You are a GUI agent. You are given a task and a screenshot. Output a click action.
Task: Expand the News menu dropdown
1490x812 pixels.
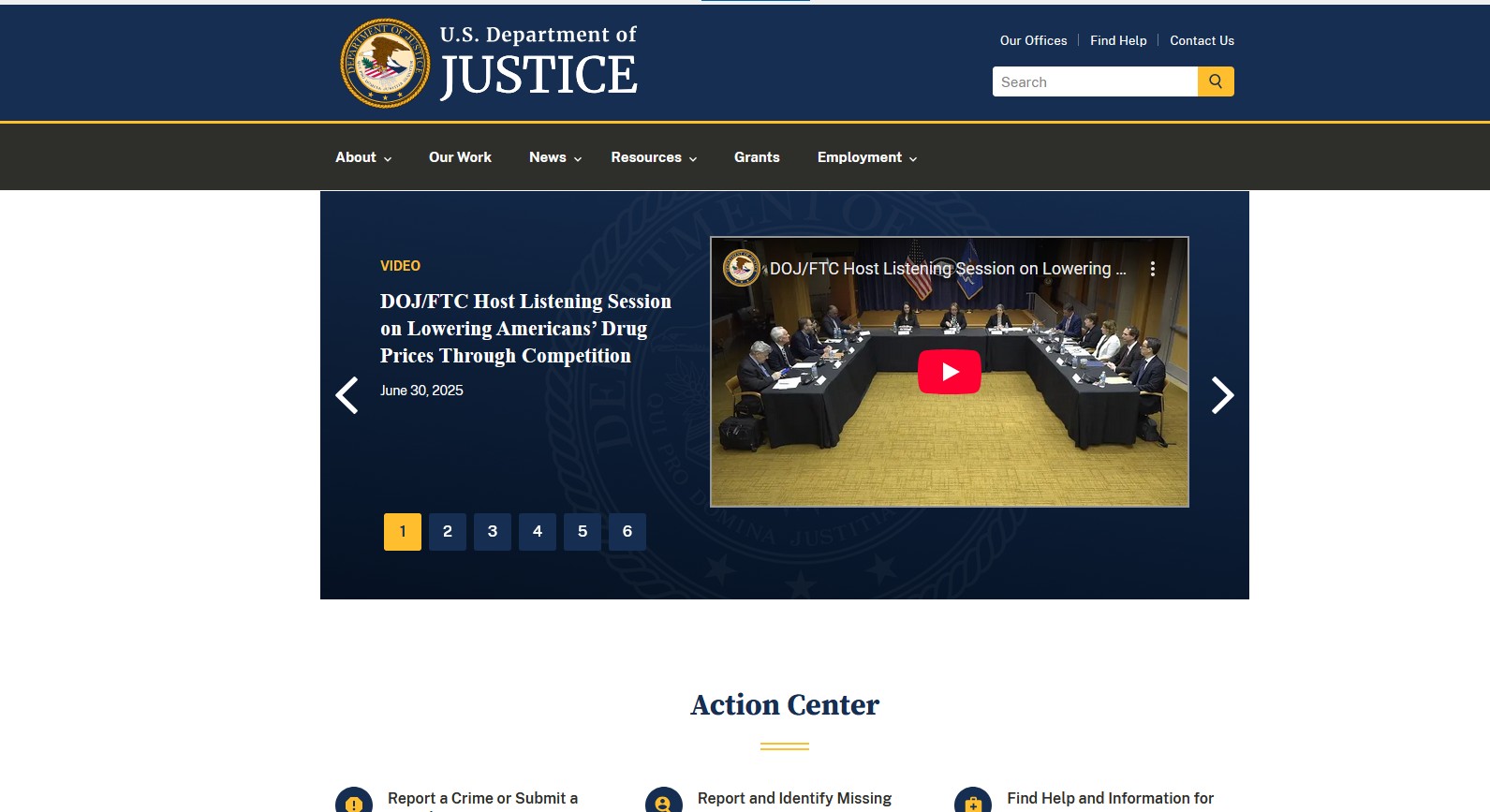(x=555, y=157)
